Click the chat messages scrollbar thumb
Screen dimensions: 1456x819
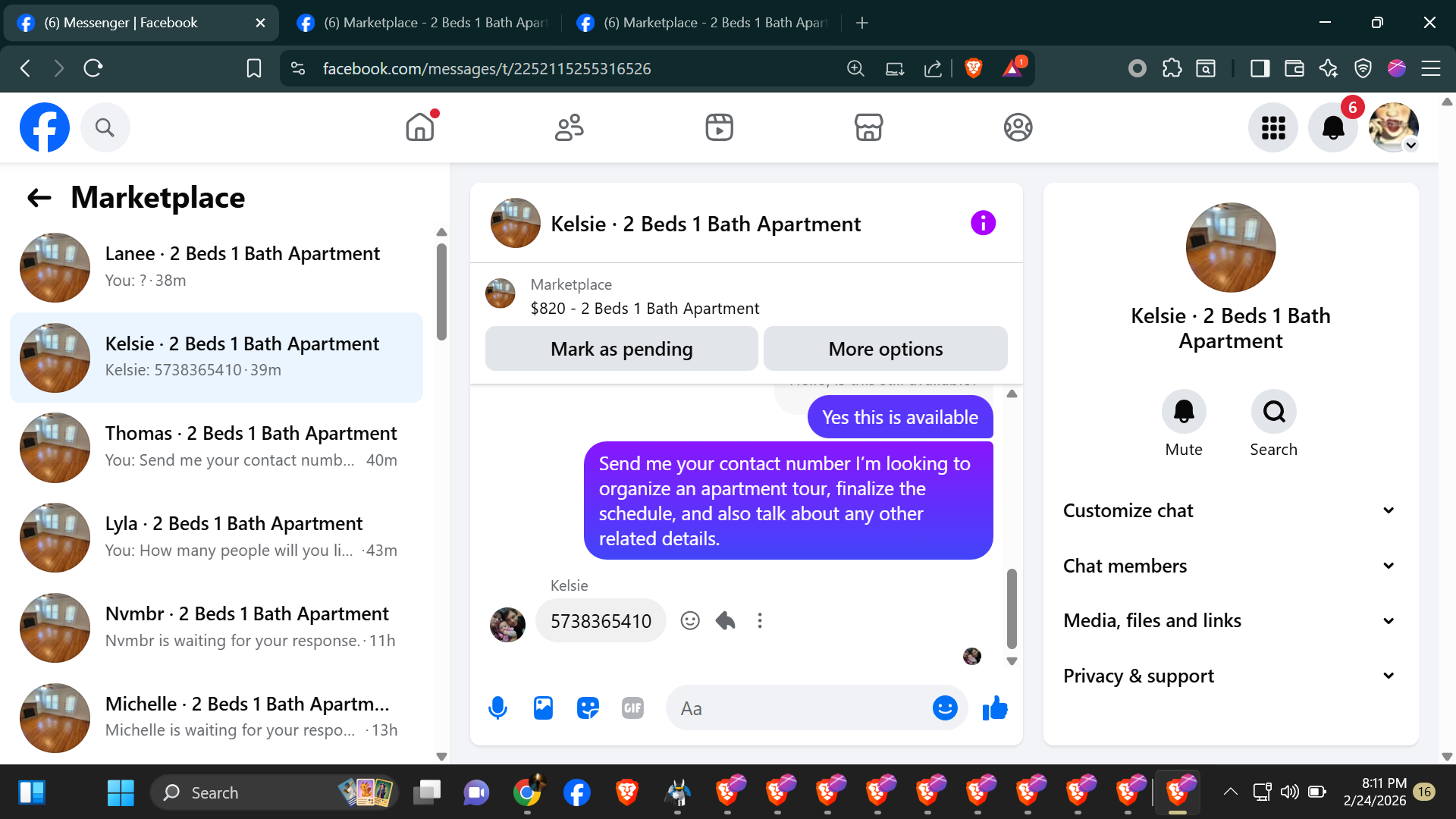[x=1011, y=608]
